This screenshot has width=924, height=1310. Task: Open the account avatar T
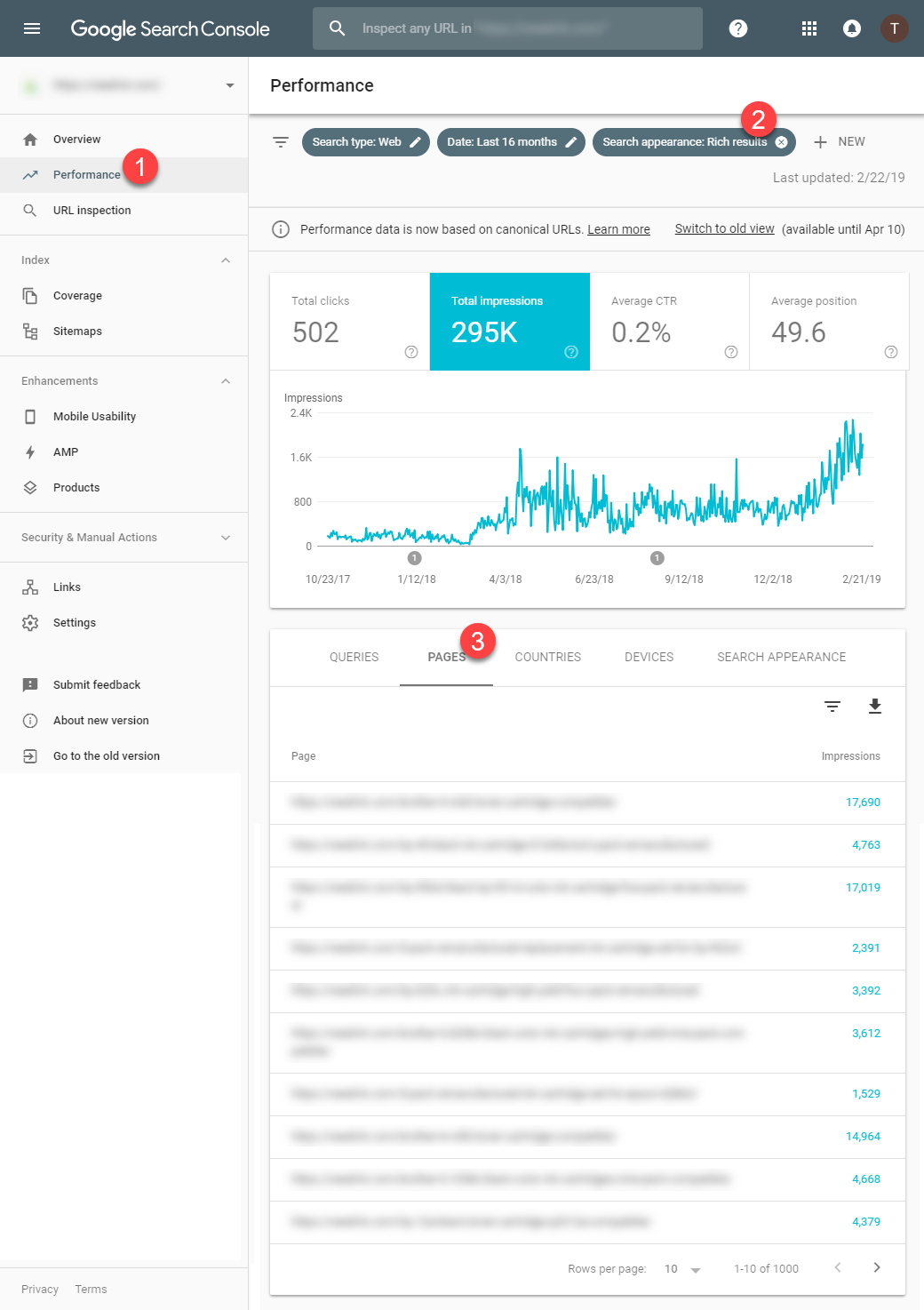pos(895,28)
